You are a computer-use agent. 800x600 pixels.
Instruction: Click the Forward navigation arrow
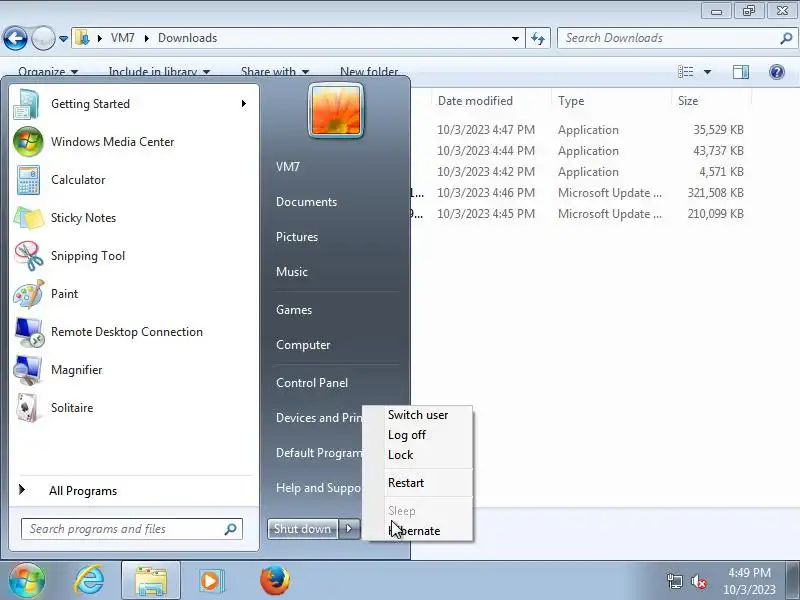[x=43, y=38]
